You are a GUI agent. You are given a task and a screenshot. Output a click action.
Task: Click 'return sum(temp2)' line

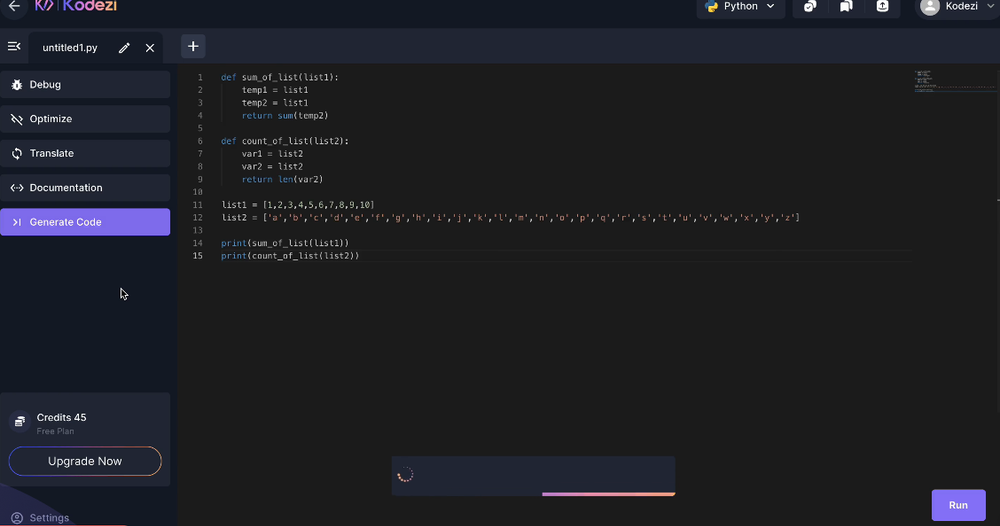[x=284, y=115]
